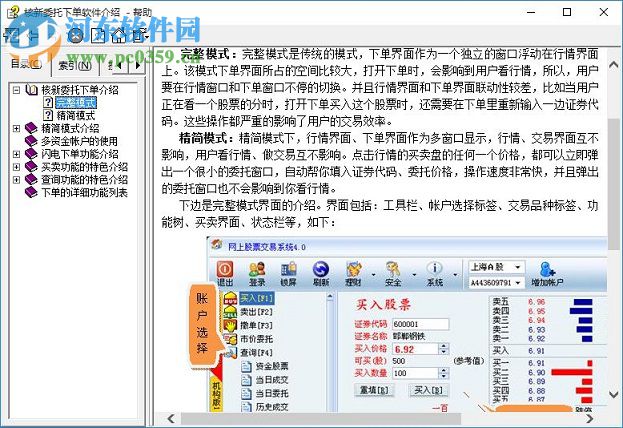This screenshot has width=623, height=428.
Task: Click the 刷新 refresh globe icon in embedded screenshot
Action: tap(321, 274)
